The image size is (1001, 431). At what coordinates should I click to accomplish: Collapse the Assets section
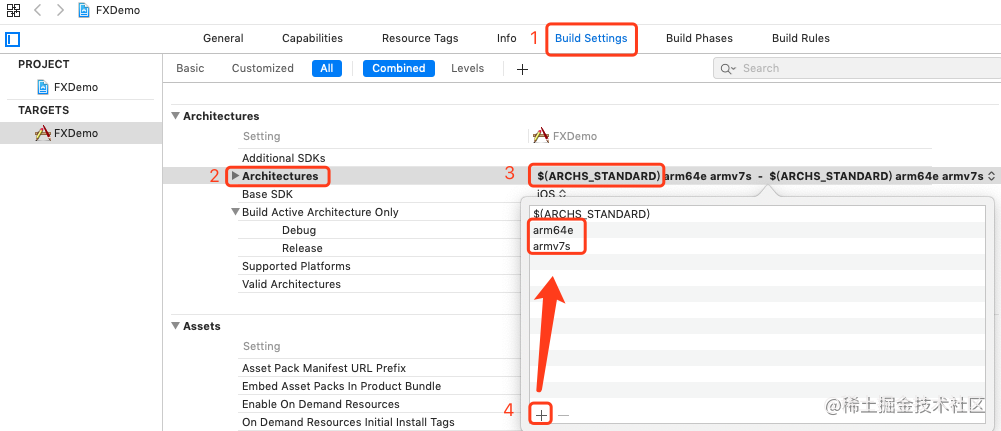point(176,326)
